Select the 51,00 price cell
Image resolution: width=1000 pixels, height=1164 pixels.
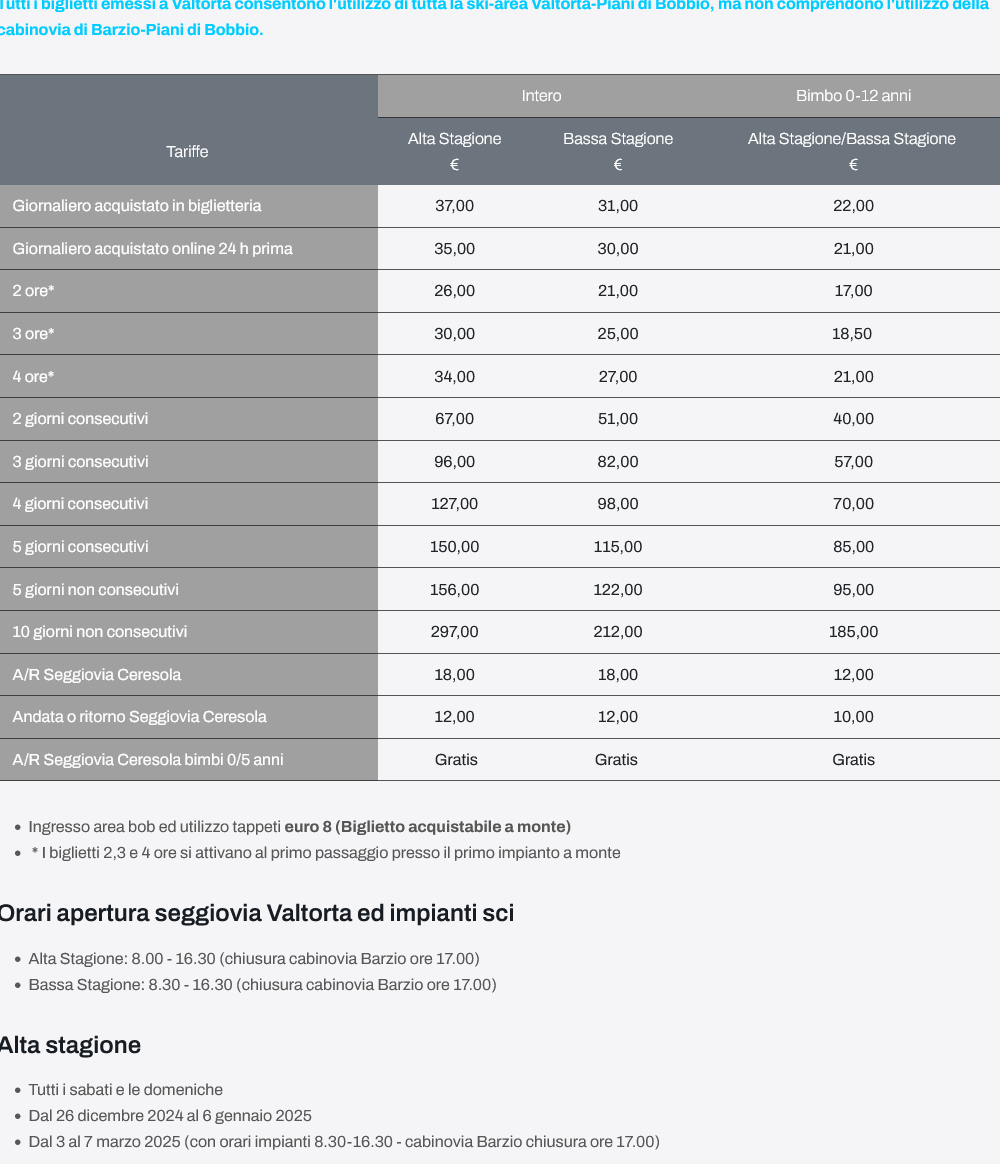click(618, 419)
